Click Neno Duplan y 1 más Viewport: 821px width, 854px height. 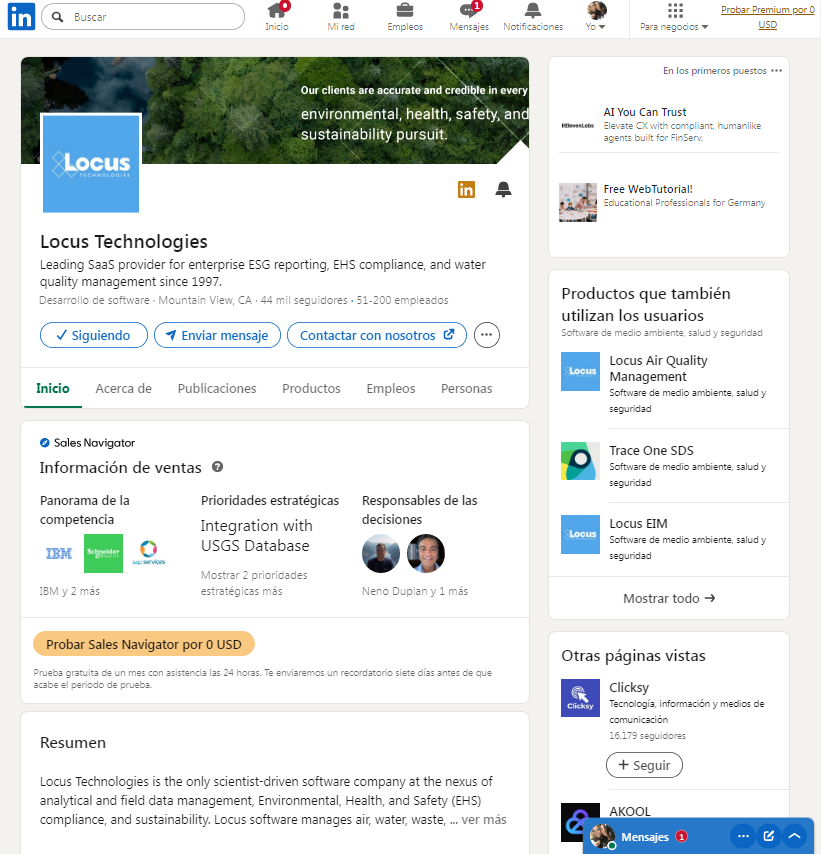click(415, 591)
